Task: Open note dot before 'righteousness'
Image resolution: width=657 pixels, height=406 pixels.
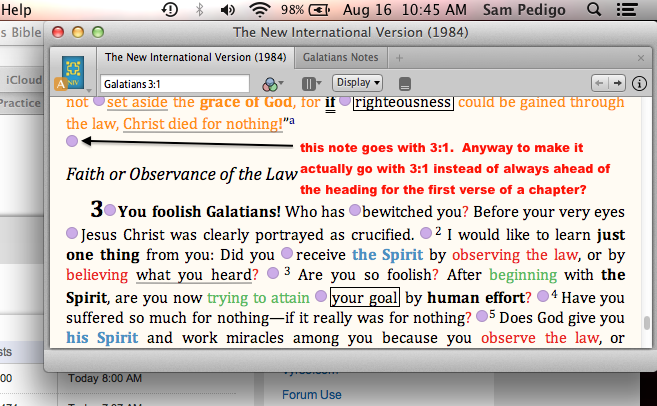Action: [x=345, y=101]
